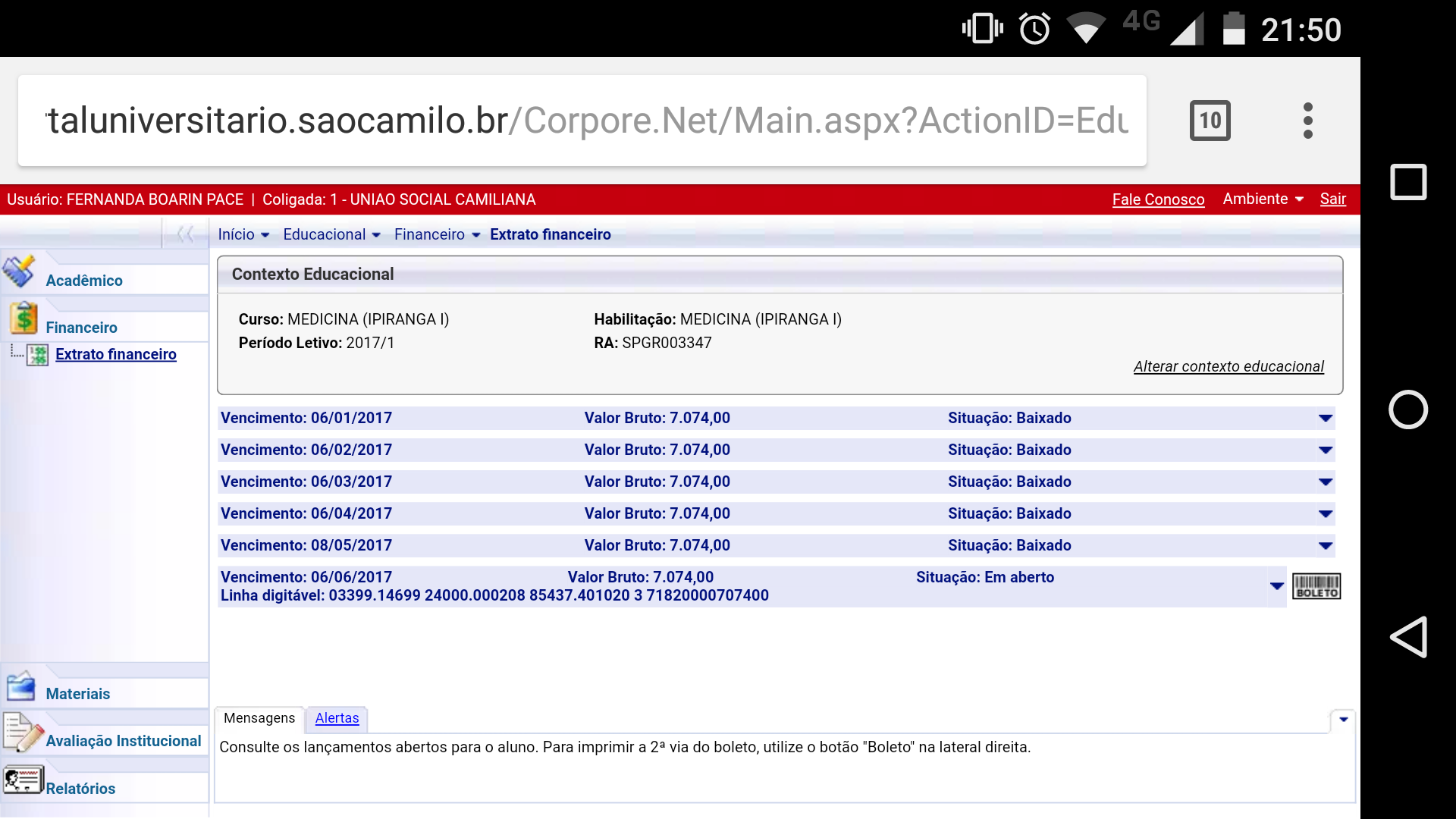Open the Avaliação Institucional pencil icon
This screenshot has width=1456, height=819.
click(x=23, y=733)
